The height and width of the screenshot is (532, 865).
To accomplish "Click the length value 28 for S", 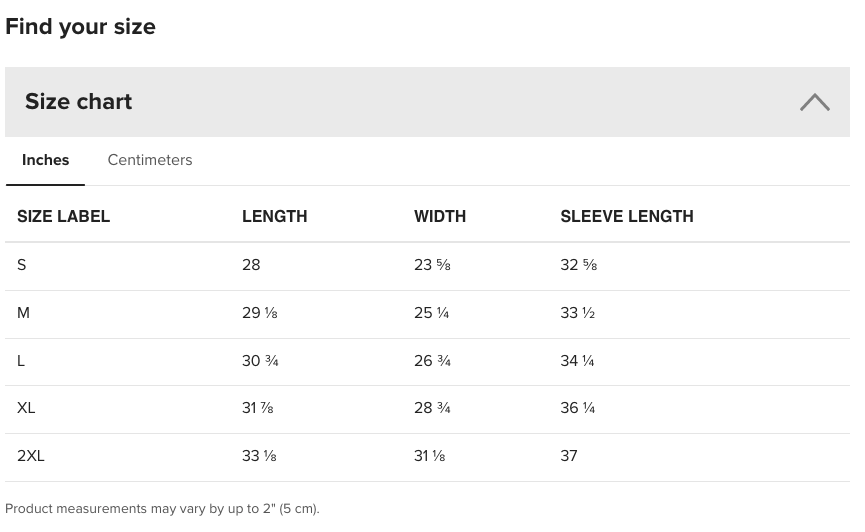I will 251,265.
